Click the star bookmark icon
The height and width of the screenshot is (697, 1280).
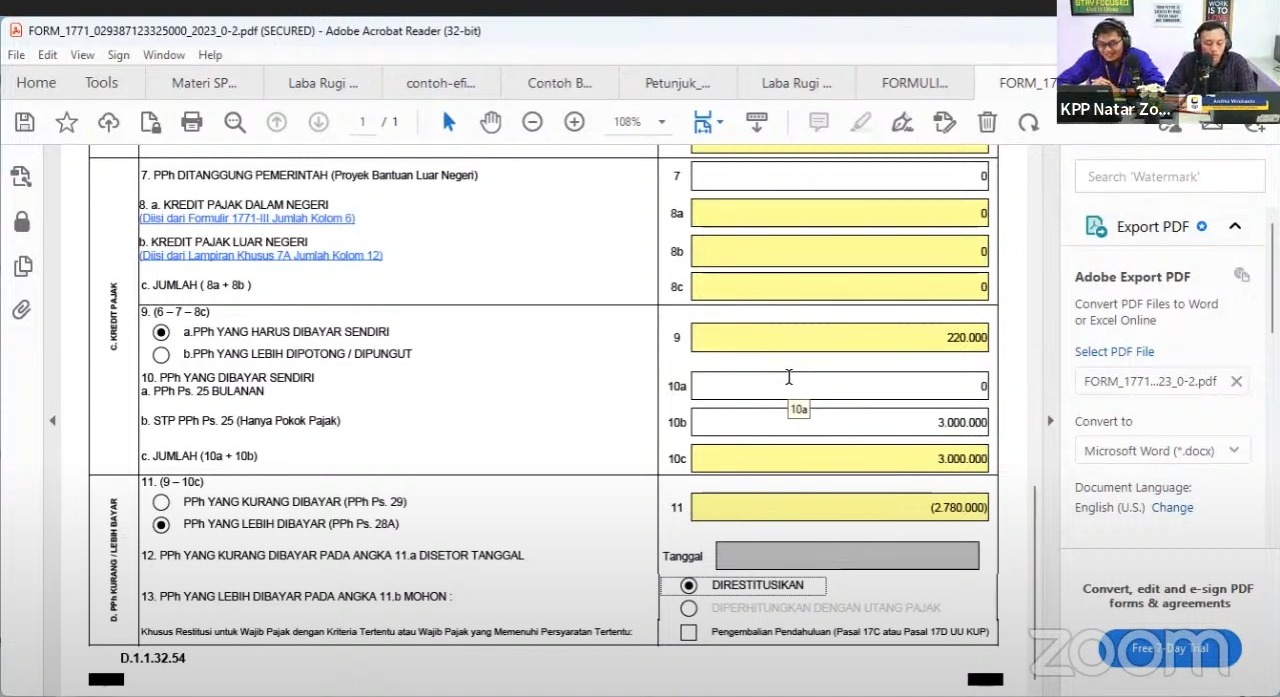point(67,122)
